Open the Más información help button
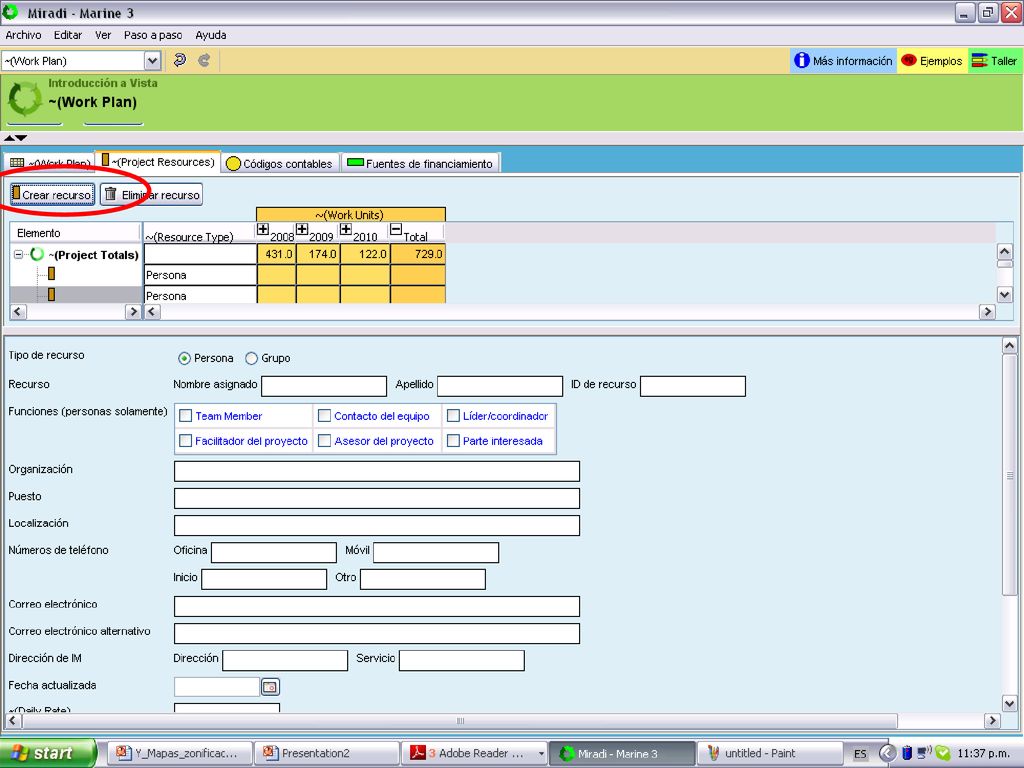 (842, 61)
